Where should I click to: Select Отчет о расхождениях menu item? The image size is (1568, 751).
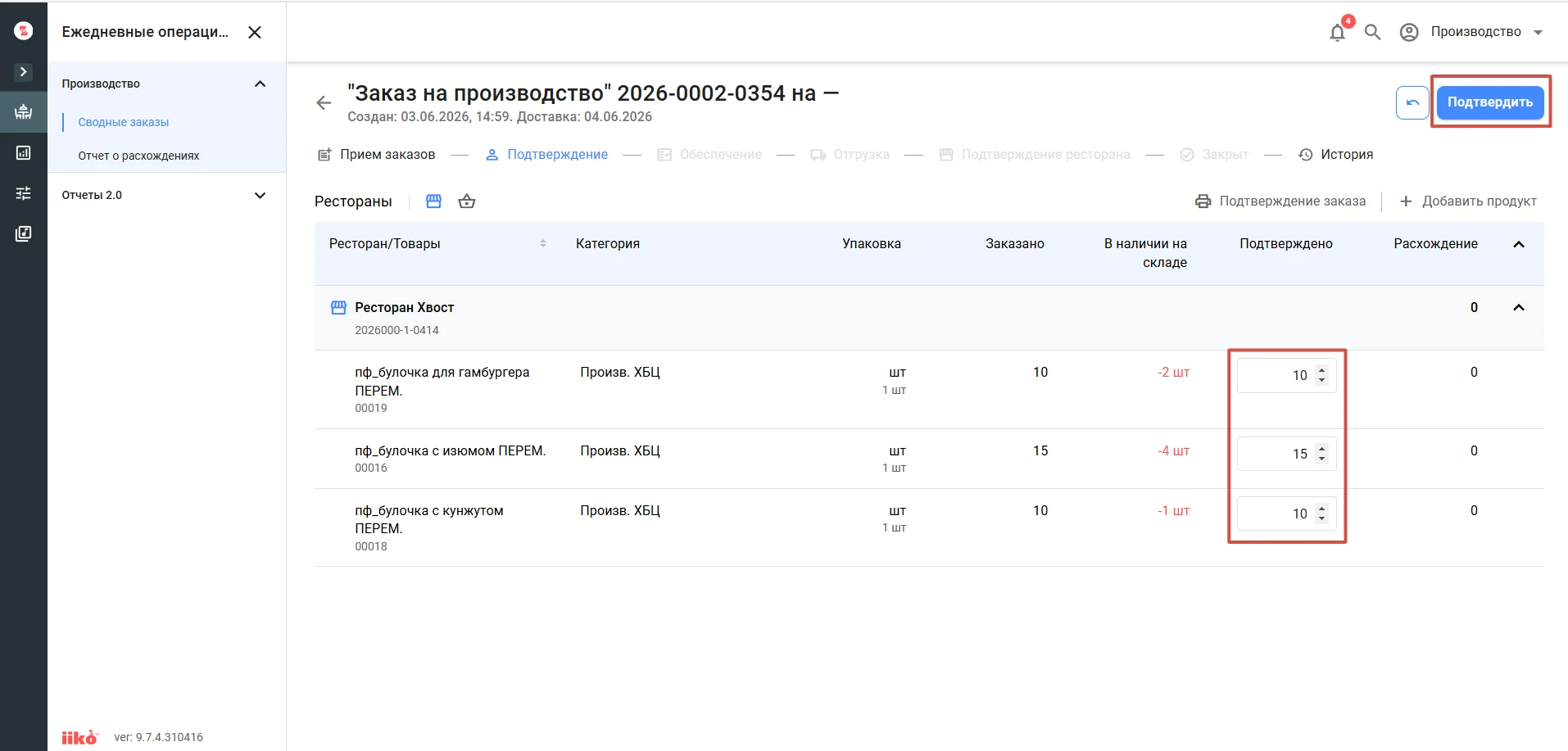pos(138,156)
